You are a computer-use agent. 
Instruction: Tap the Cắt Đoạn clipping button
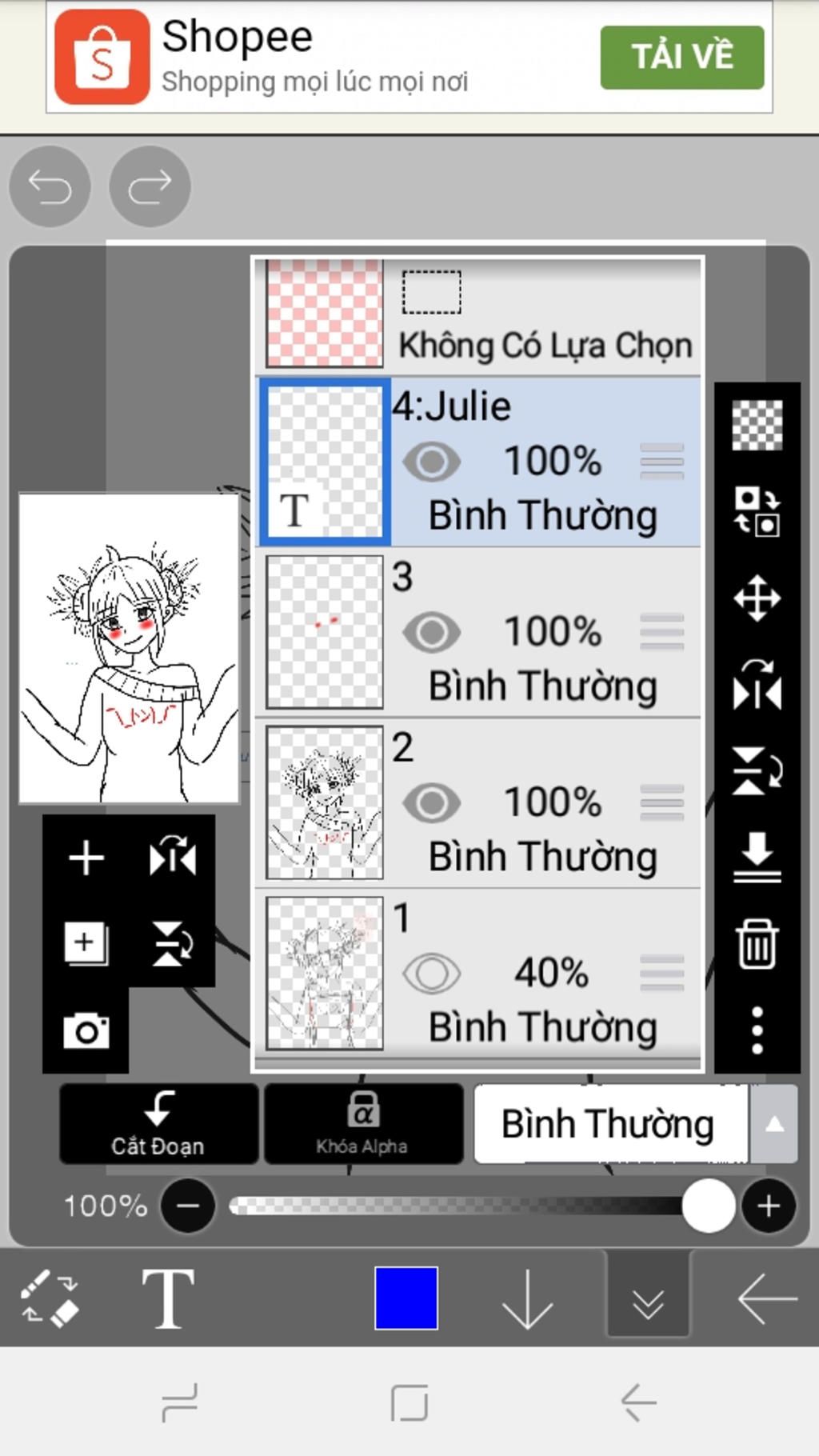tap(158, 1123)
